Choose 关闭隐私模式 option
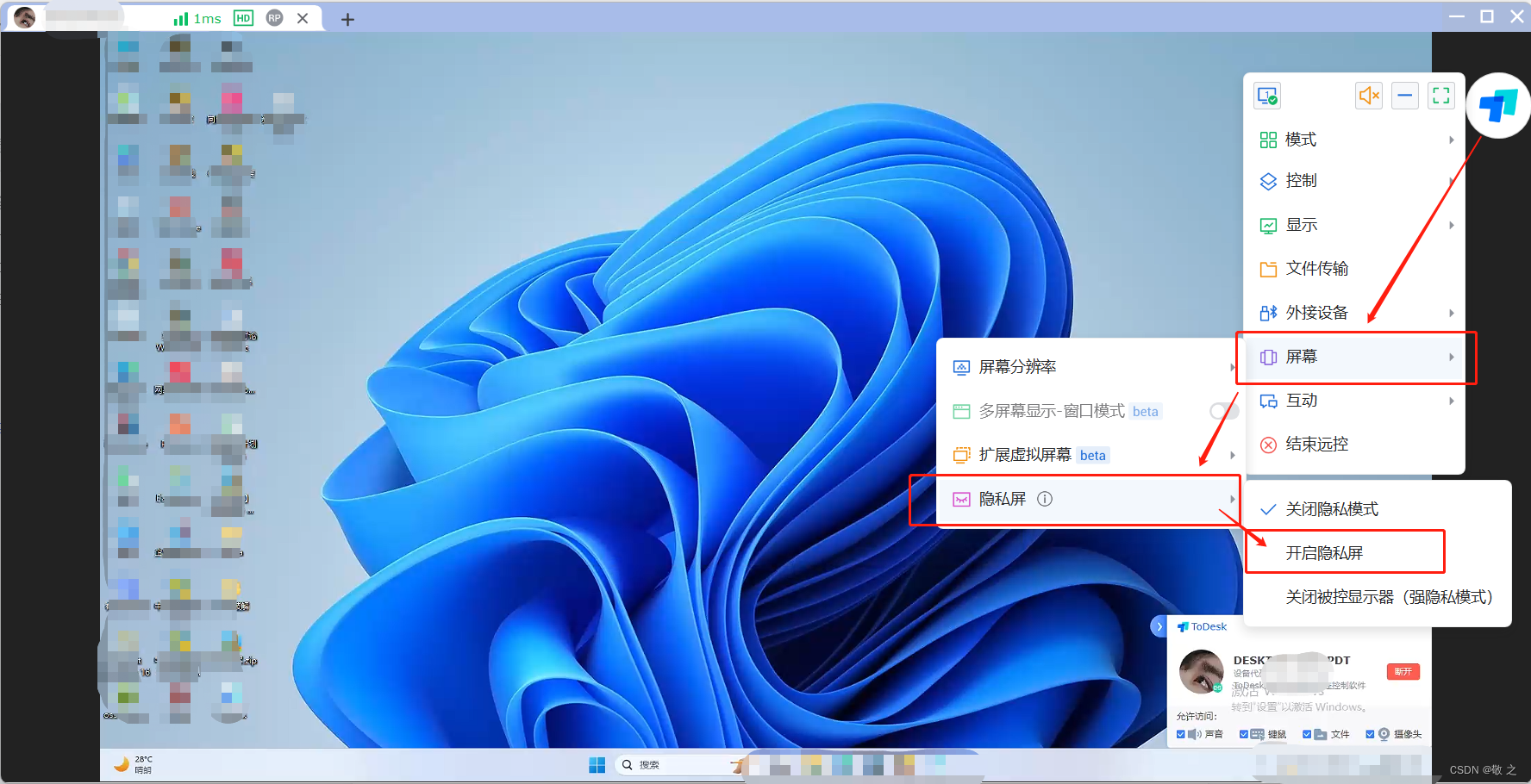Viewport: 1531px width, 784px height. [1378, 509]
